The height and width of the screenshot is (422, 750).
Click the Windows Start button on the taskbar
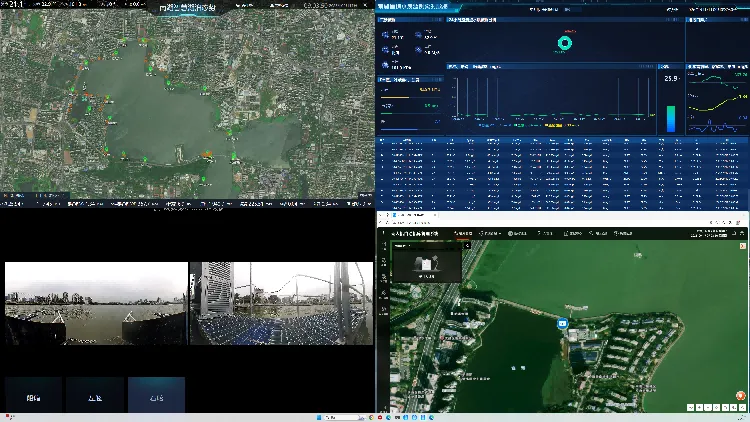[x=319, y=418]
